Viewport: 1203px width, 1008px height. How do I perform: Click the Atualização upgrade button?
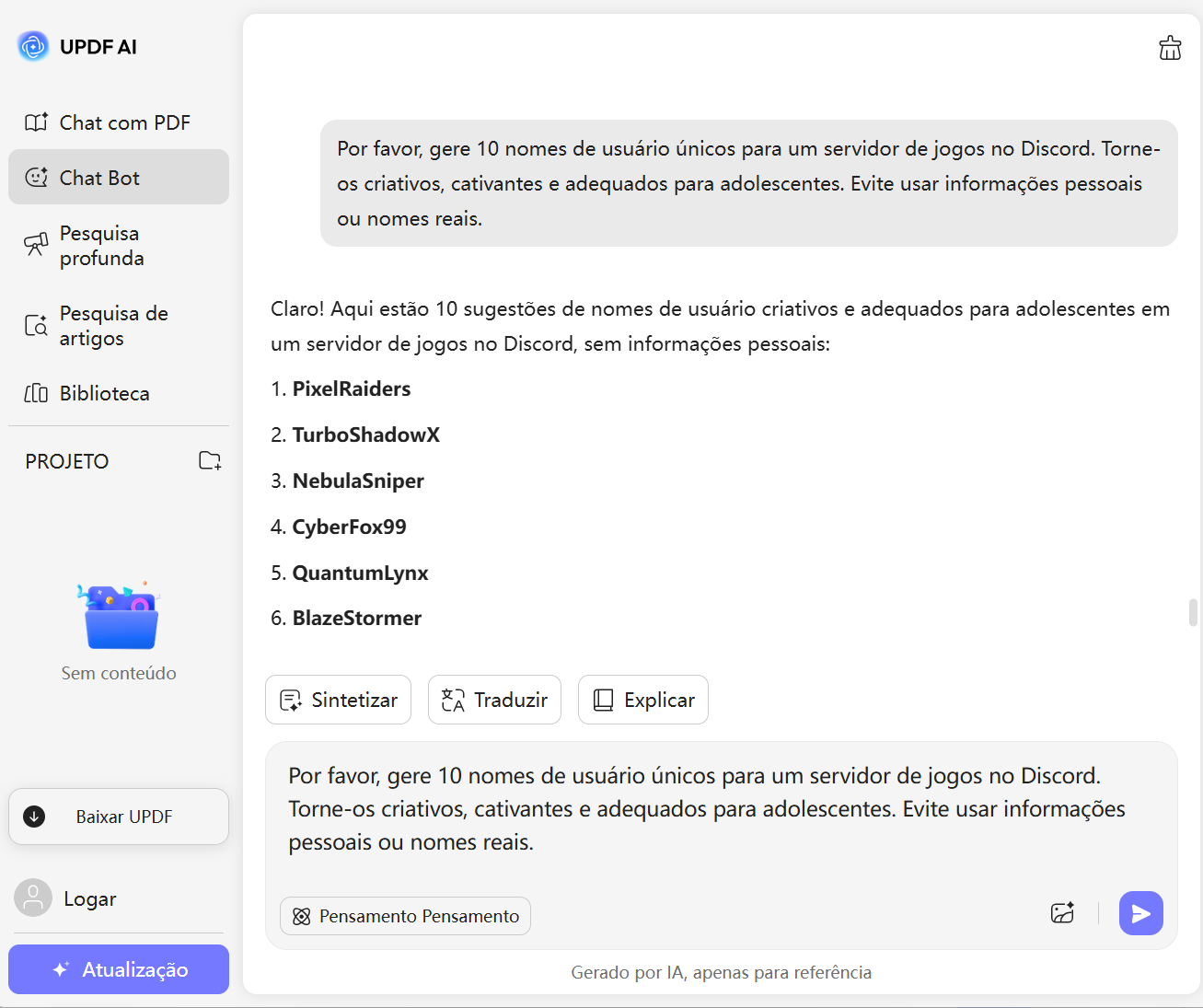pyautogui.click(x=119, y=969)
